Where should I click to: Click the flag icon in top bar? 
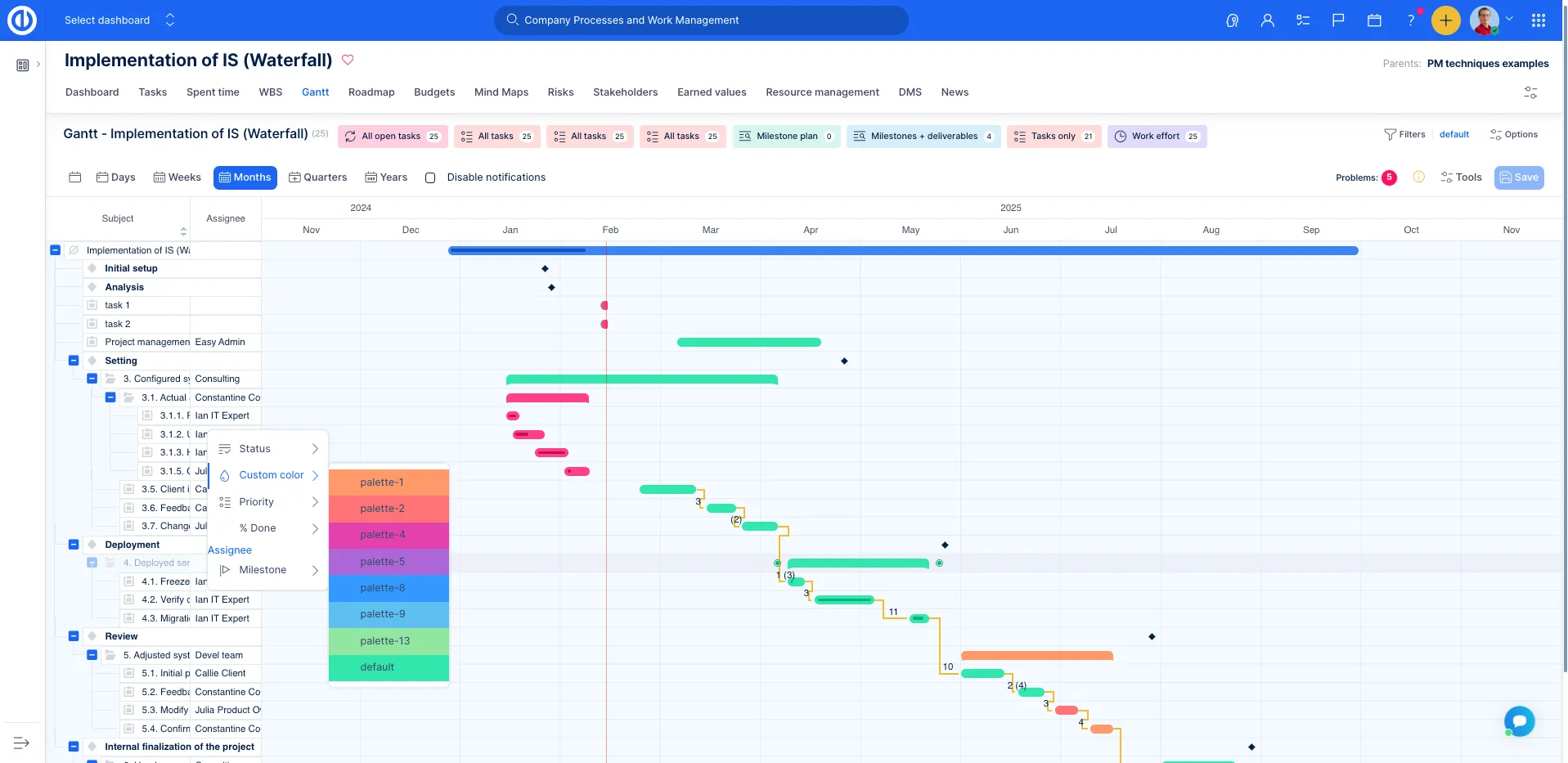tap(1338, 20)
